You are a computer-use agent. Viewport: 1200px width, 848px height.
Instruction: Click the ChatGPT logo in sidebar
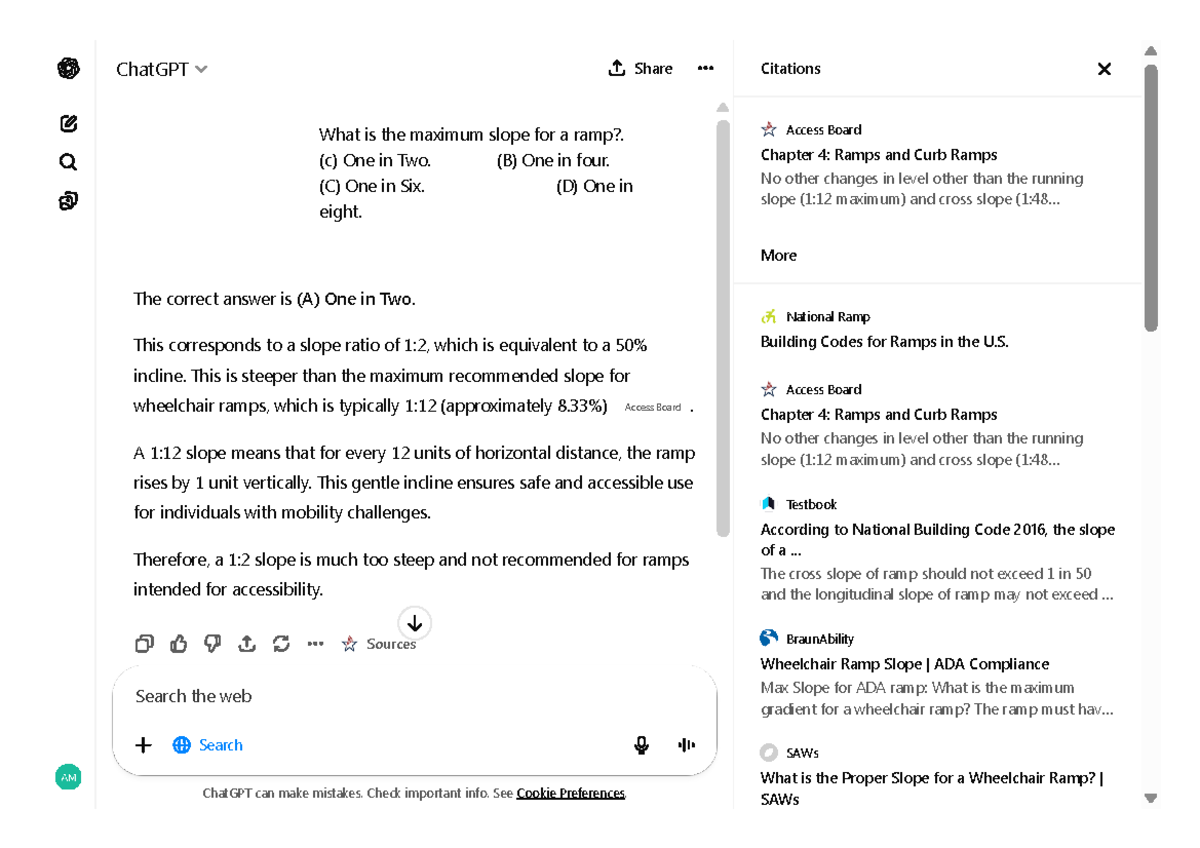coord(68,68)
